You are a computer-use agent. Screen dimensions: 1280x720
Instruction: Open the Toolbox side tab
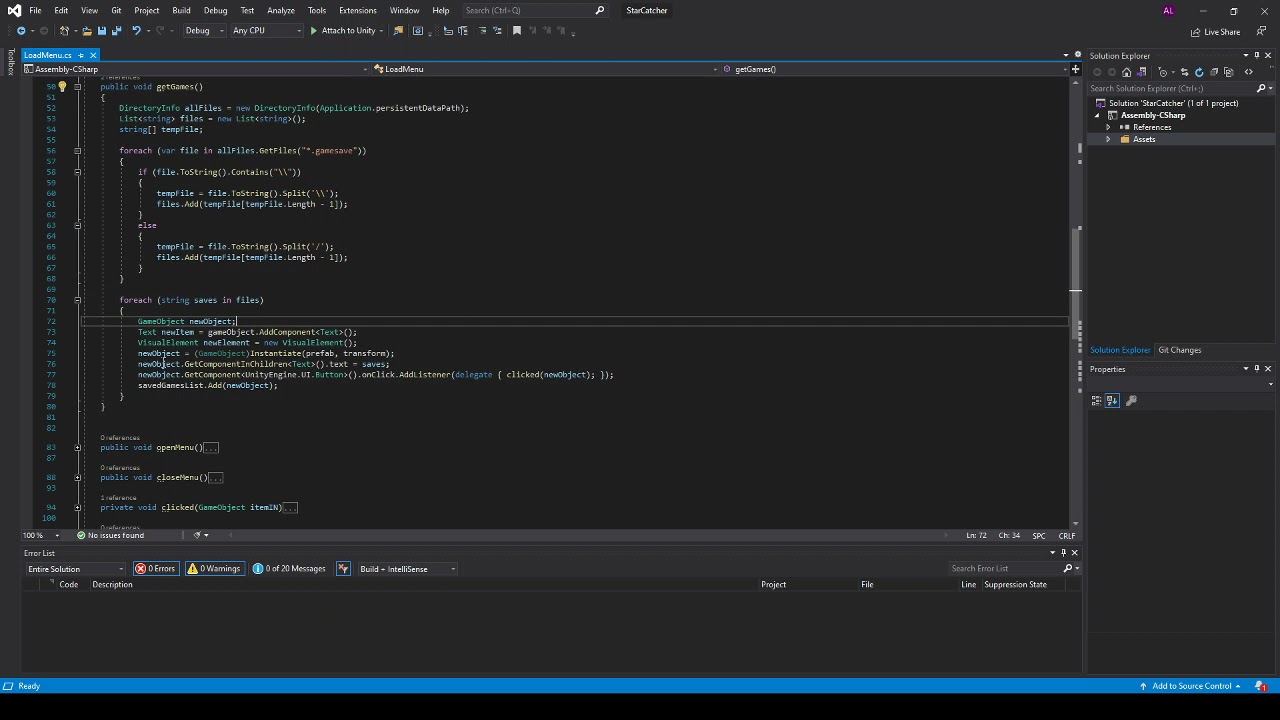10,63
